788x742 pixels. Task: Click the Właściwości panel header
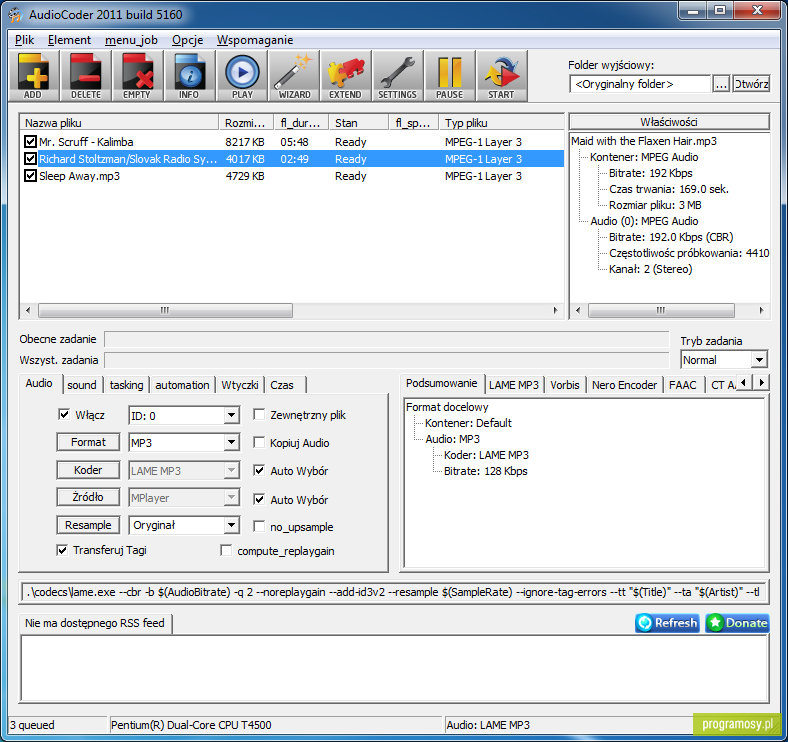point(669,122)
